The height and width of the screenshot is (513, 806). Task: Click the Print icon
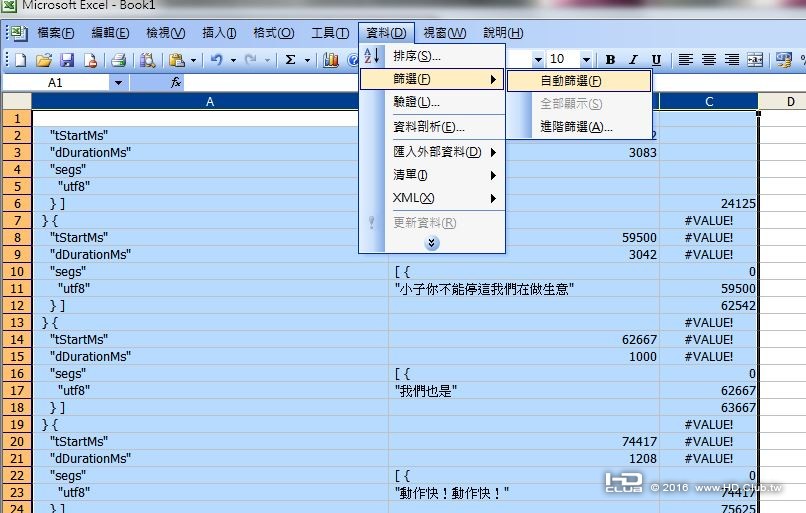pyautogui.click(x=118, y=60)
